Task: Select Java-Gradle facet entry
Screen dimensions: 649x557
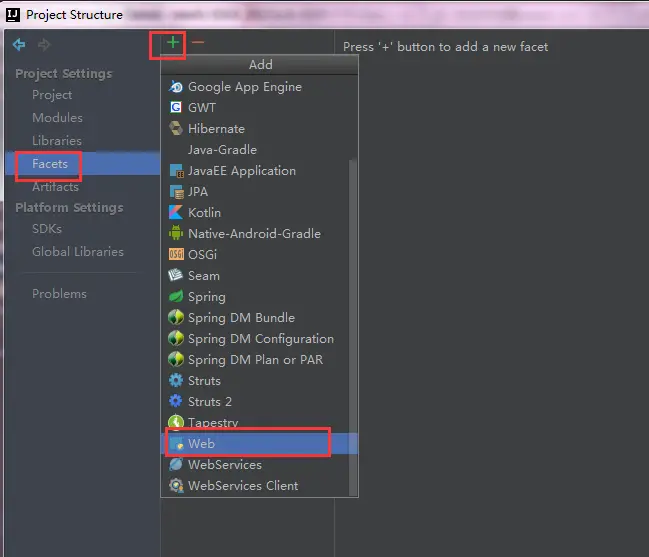Action: tap(260, 150)
